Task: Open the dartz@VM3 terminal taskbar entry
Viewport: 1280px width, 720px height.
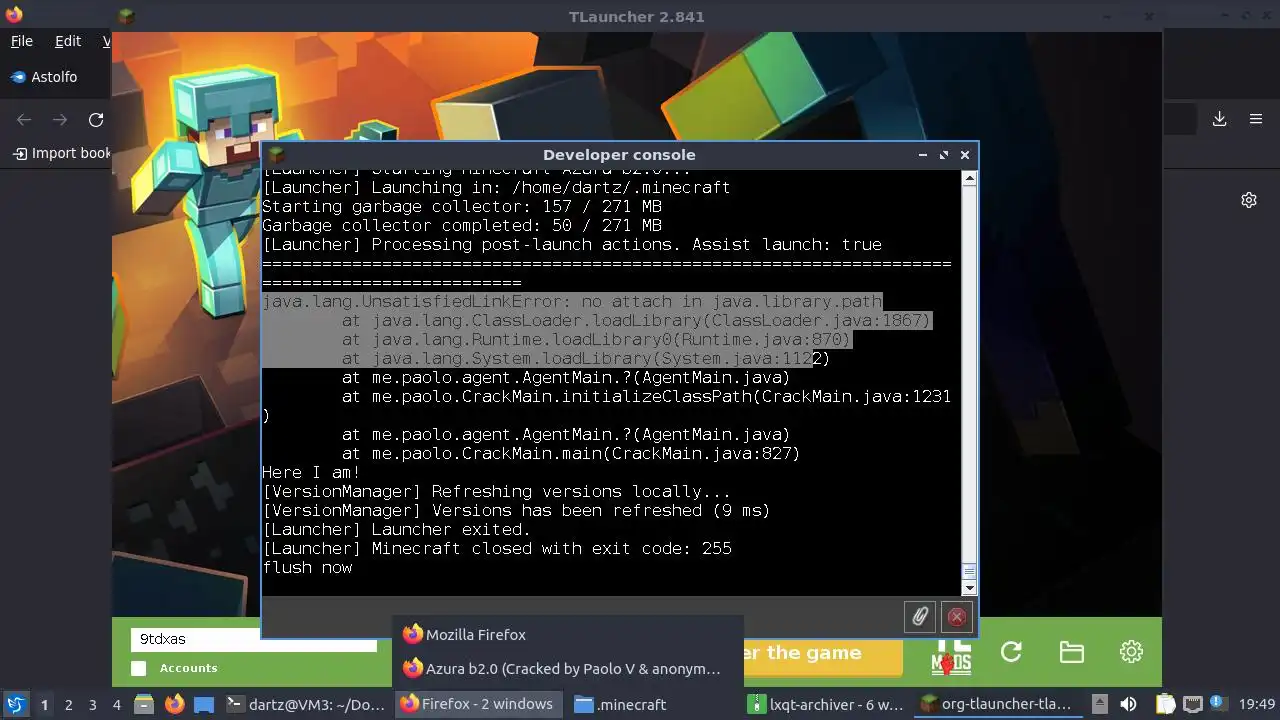Action: coord(306,704)
